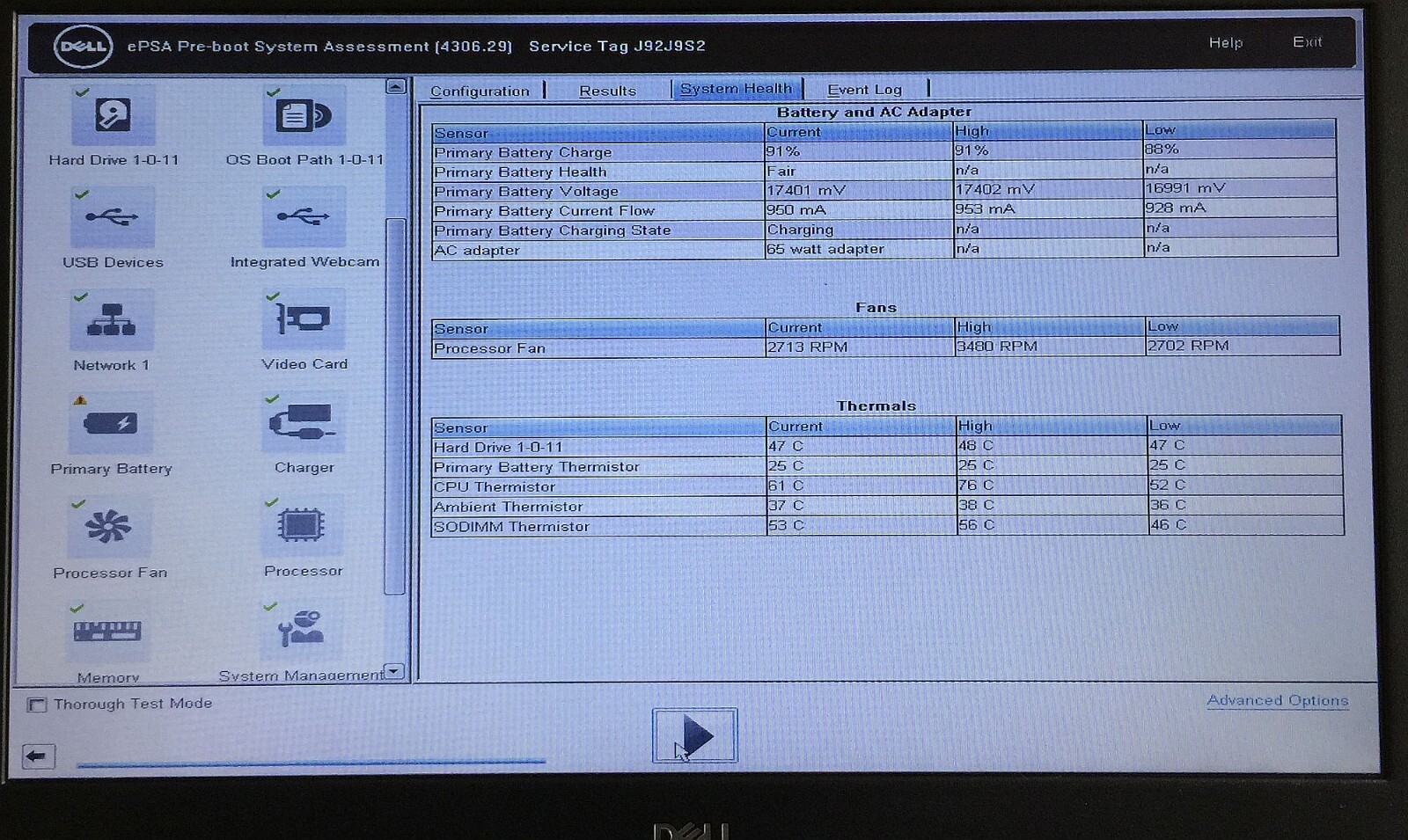Image resolution: width=1408 pixels, height=840 pixels.
Task: Click the device list scroll down arrow
Action: point(393,671)
